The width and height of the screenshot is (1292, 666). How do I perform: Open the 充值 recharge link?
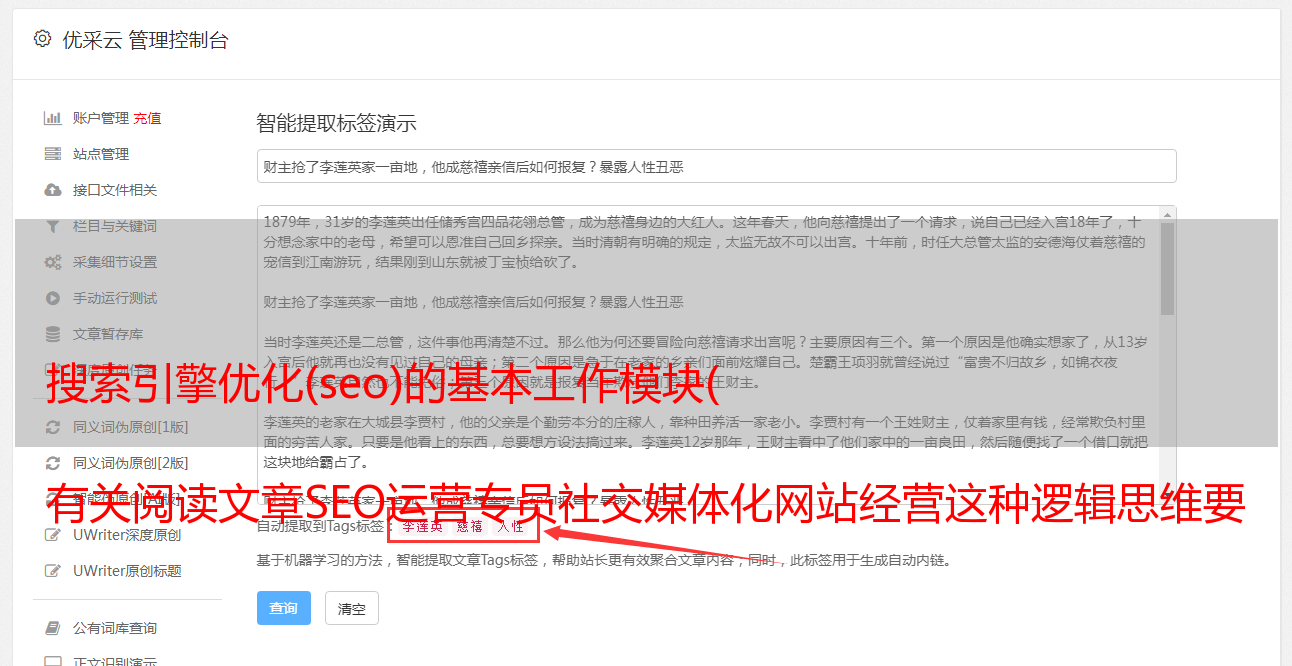(147, 118)
